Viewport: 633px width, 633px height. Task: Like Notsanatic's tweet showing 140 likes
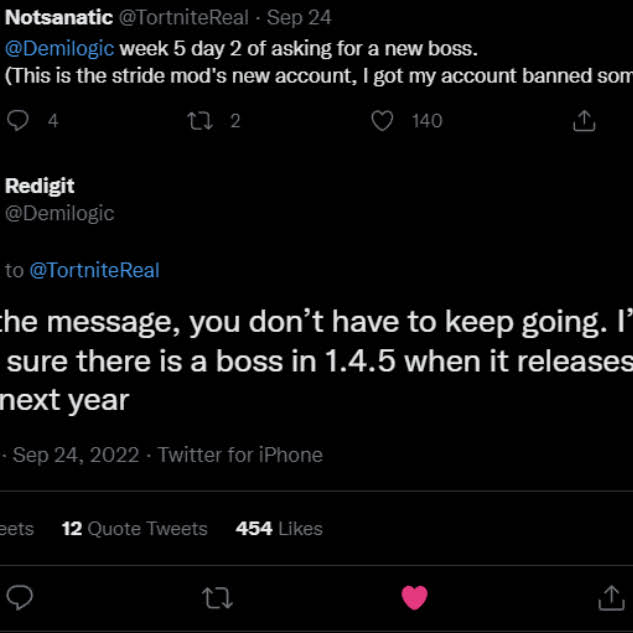point(382,121)
